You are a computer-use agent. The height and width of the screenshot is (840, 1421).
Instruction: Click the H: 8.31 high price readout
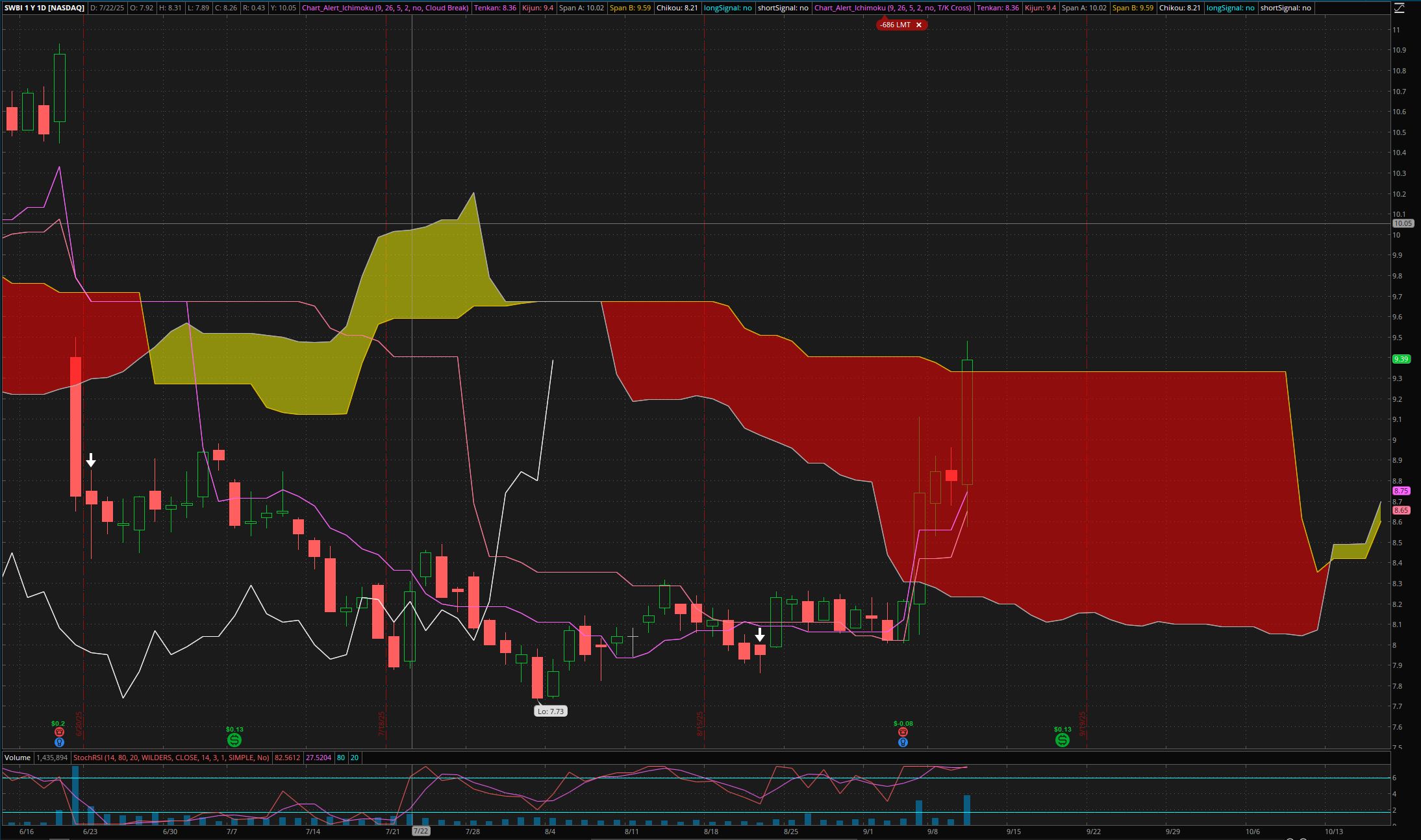point(170,8)
